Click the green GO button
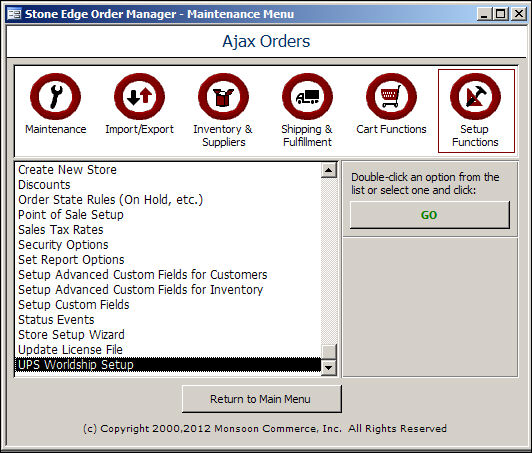 (430, 215)
